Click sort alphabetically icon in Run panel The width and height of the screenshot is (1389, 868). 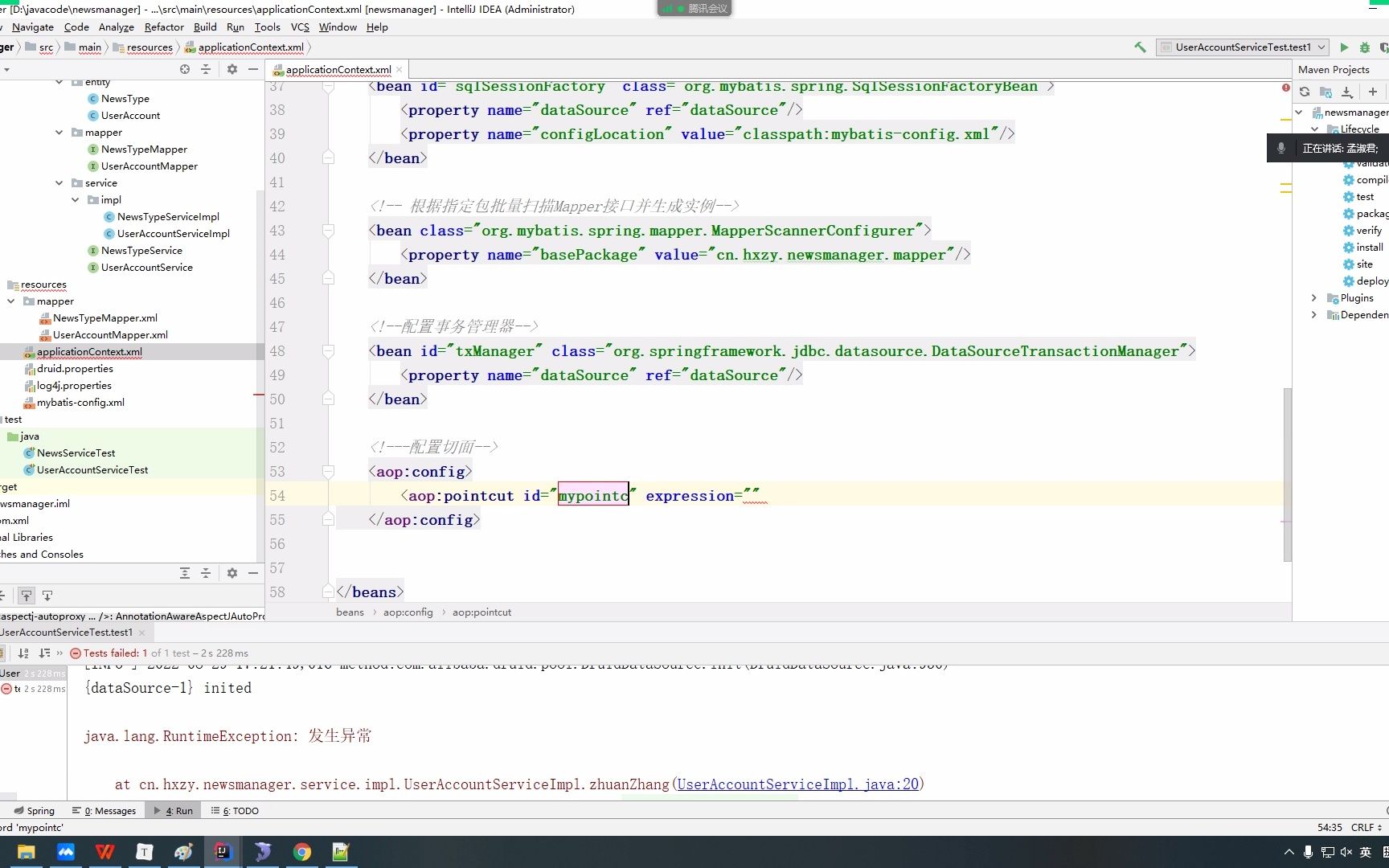(23, 653)
